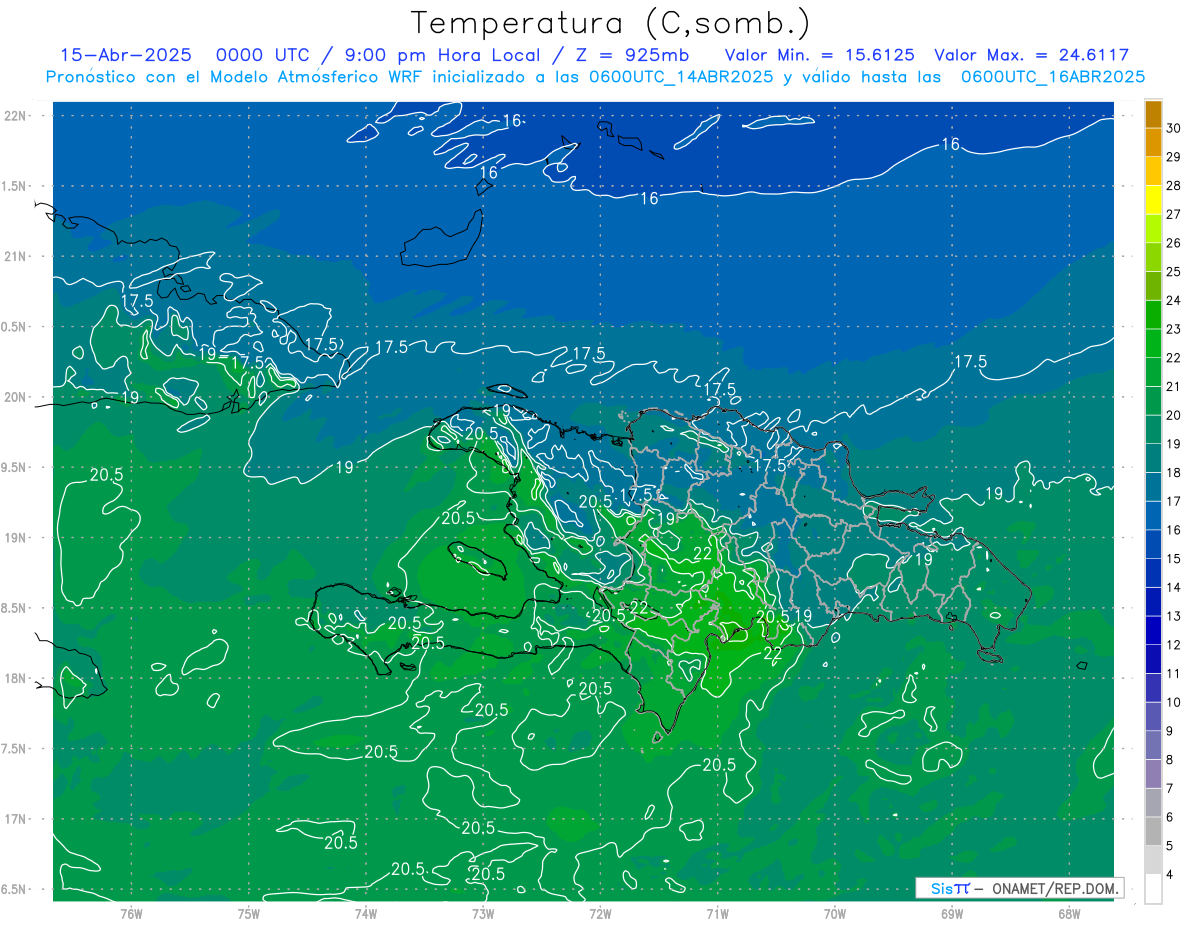
Task: Click the "20" value on the color scale
Action: pos(1173,415)
